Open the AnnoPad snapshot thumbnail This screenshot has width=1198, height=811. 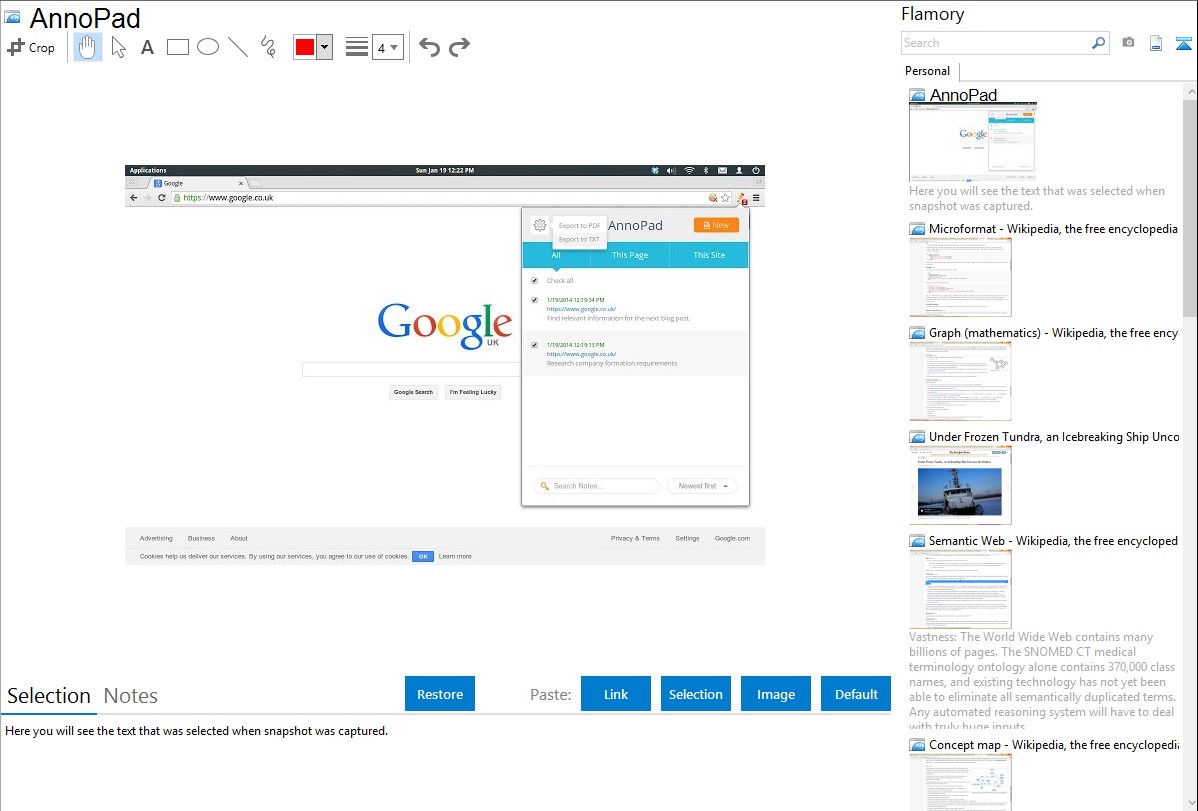(x=972, y=142)
